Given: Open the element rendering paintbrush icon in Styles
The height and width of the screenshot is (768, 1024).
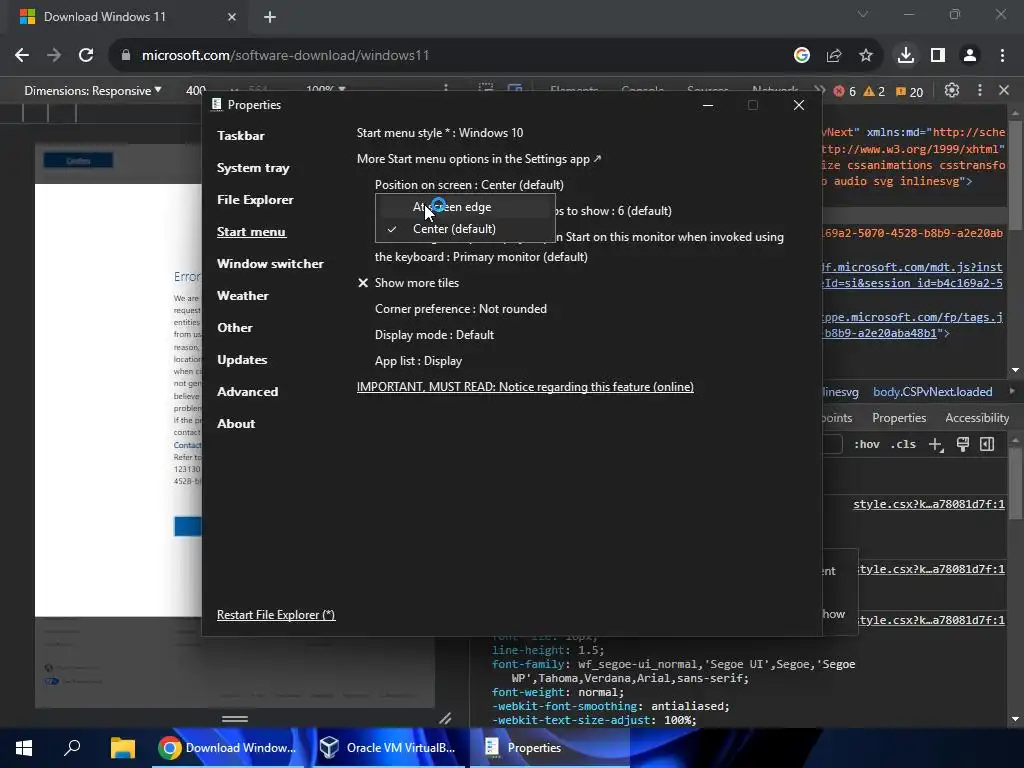Looking at the screenshot, I should 963,445.
